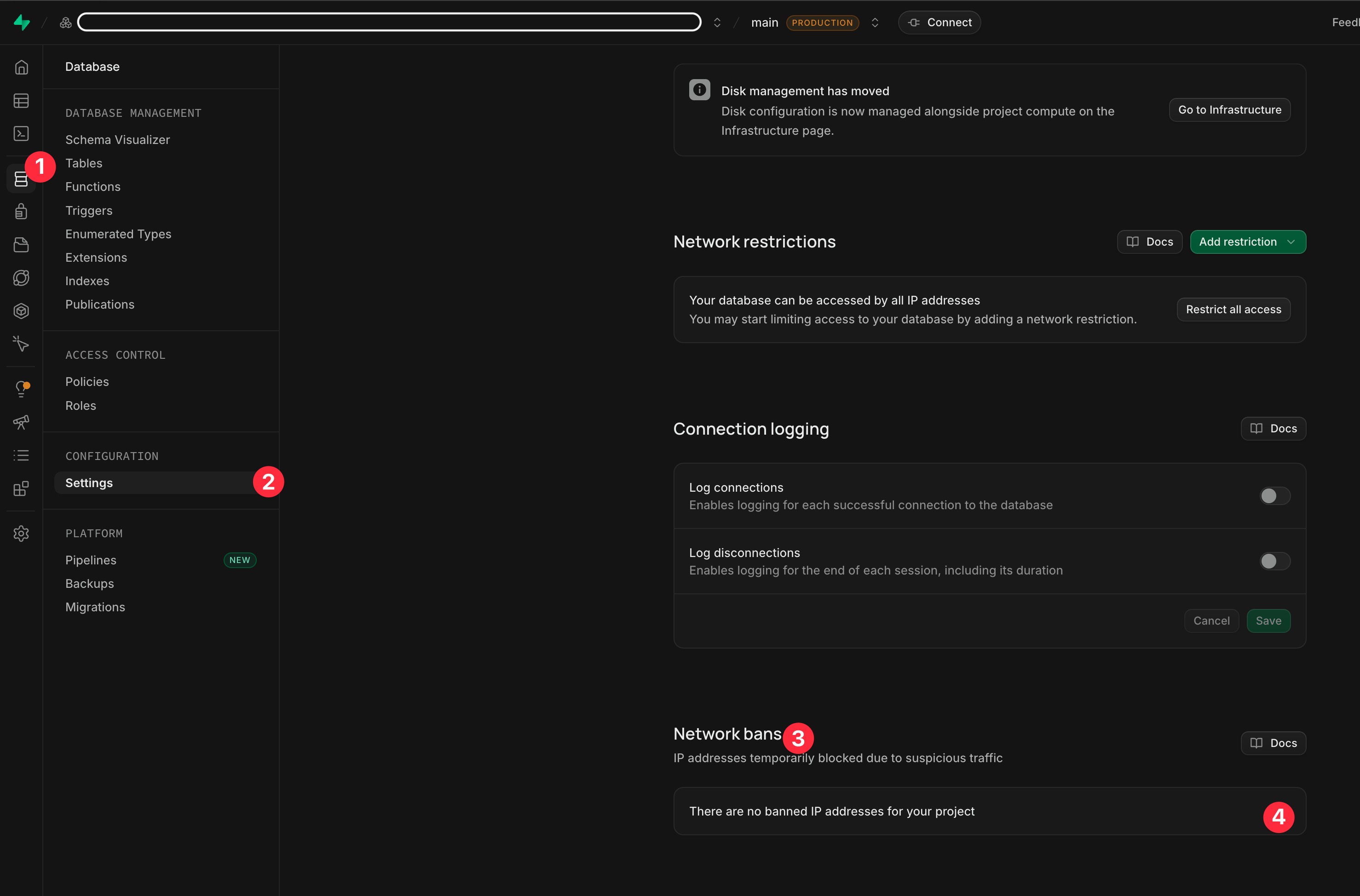This screenshot has height=896, width=1360.
Task: Go to the Backups page
Action: pyautogui.click(x=90, y=583)
